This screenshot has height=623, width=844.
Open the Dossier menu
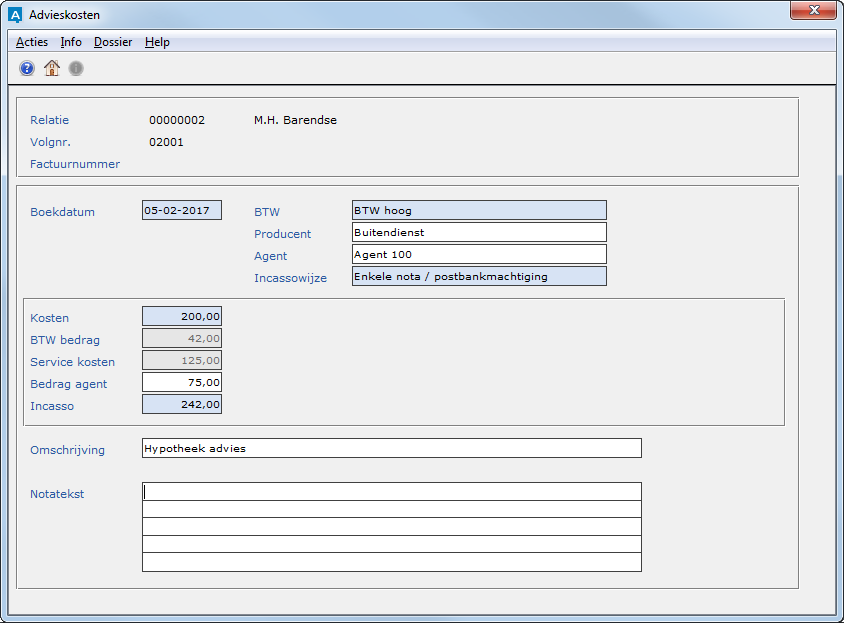pos(113,42)
